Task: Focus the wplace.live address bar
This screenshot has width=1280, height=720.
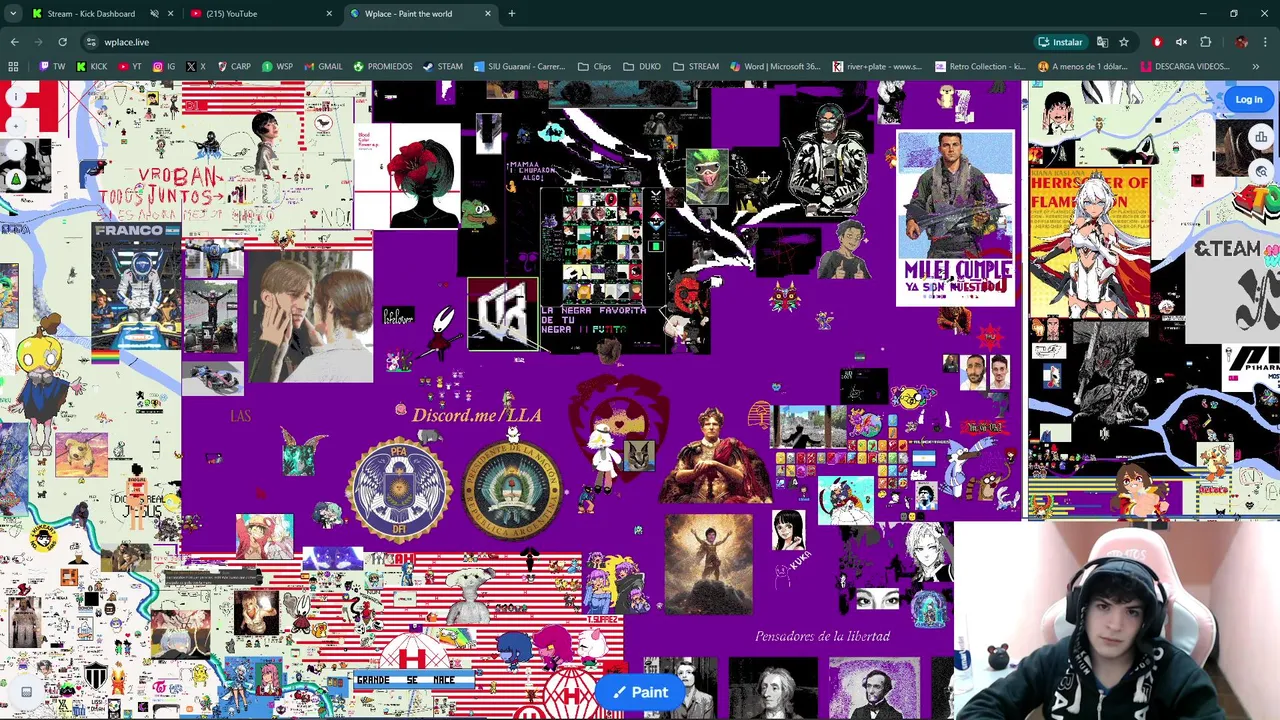Action: pos(560,42)
